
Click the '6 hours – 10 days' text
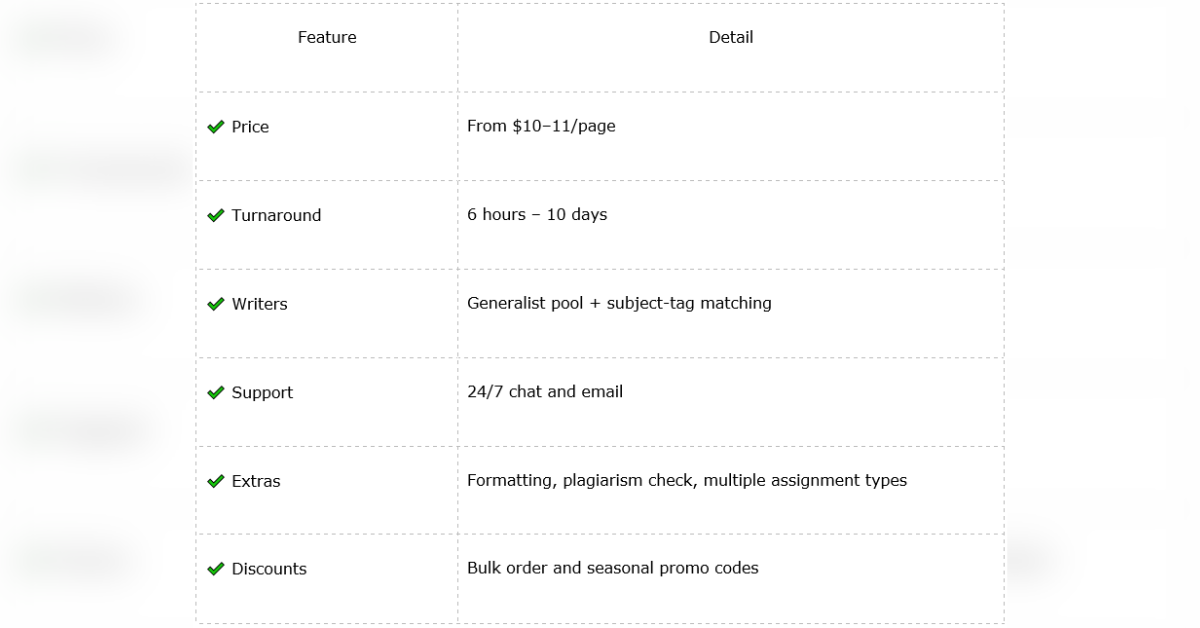pos(537,214)
